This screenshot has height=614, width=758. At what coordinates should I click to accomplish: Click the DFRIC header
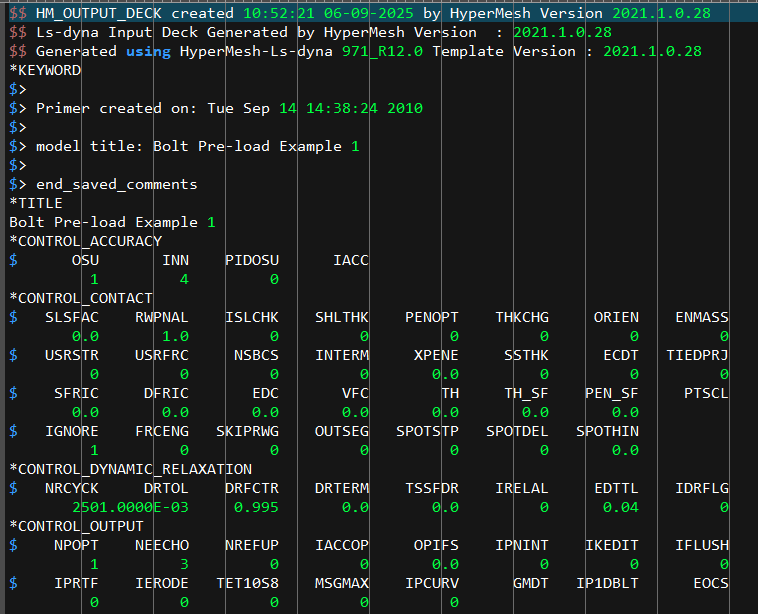166,393
